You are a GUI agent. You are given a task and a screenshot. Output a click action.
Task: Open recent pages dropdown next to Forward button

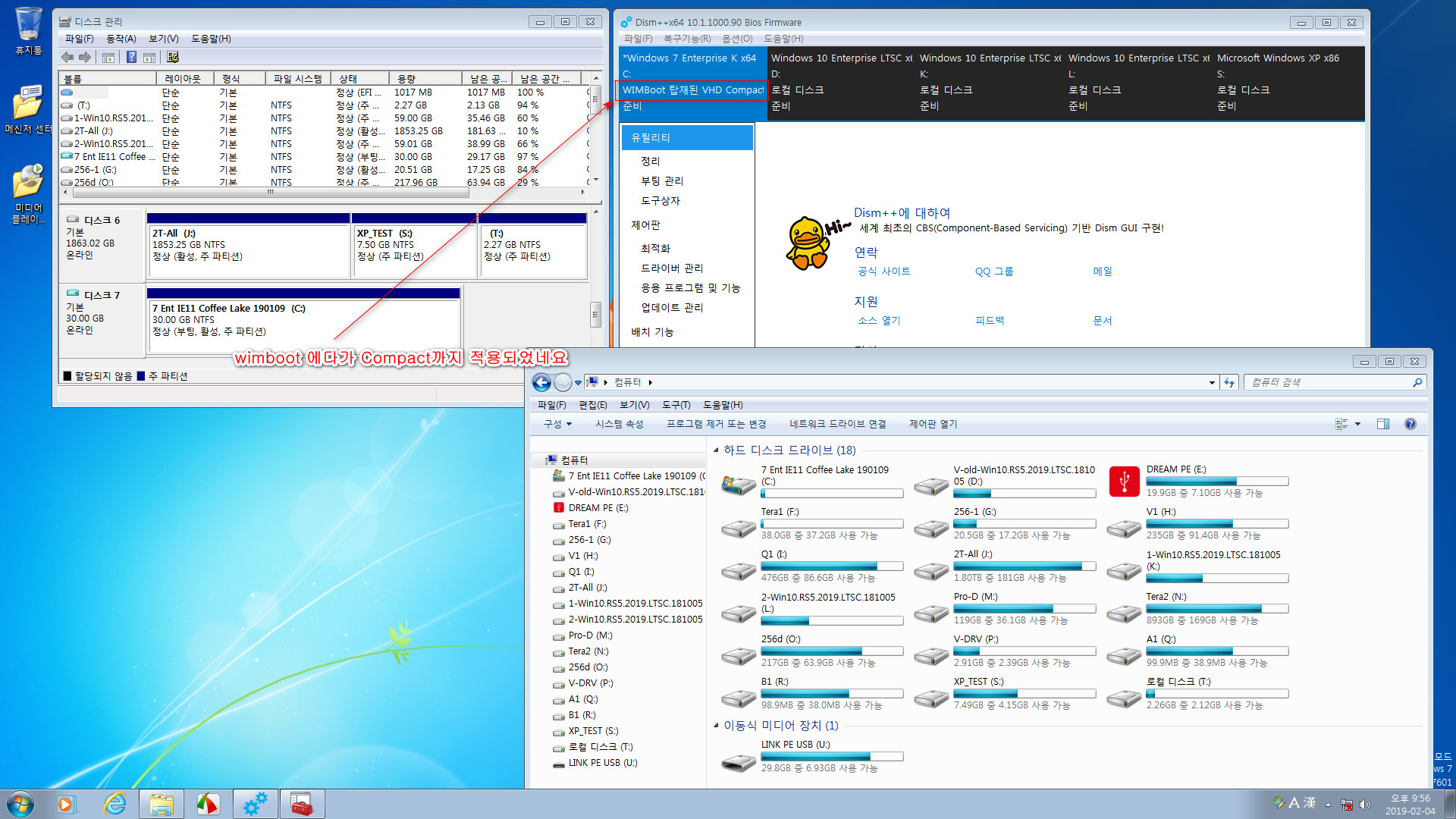coord(578,382)
